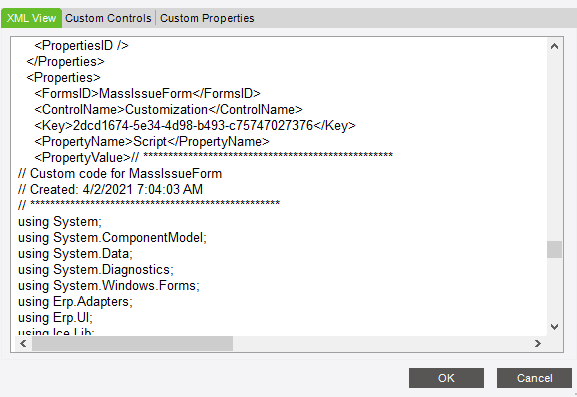Click the 'using Erp.Adapters;' line
The image size is (577, 397).
(x=75, y=302)
